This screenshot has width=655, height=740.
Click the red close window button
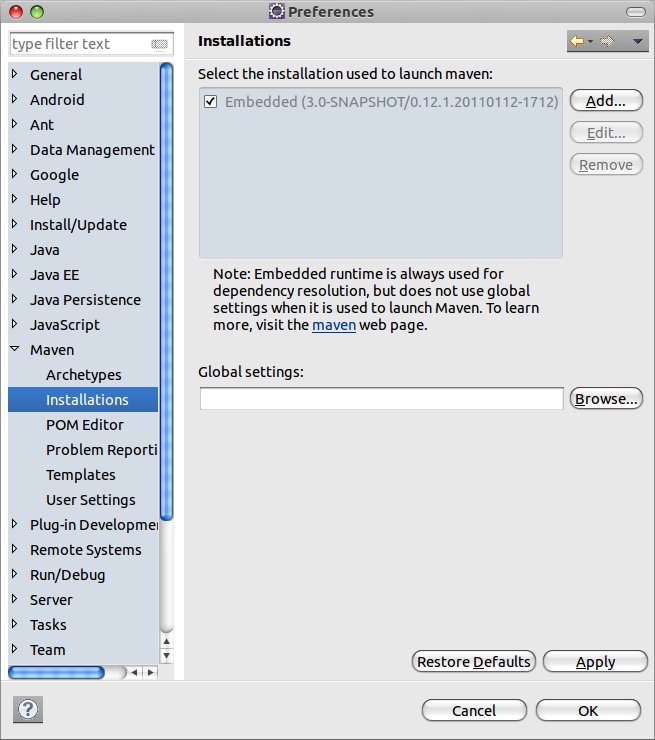point(16,12)
